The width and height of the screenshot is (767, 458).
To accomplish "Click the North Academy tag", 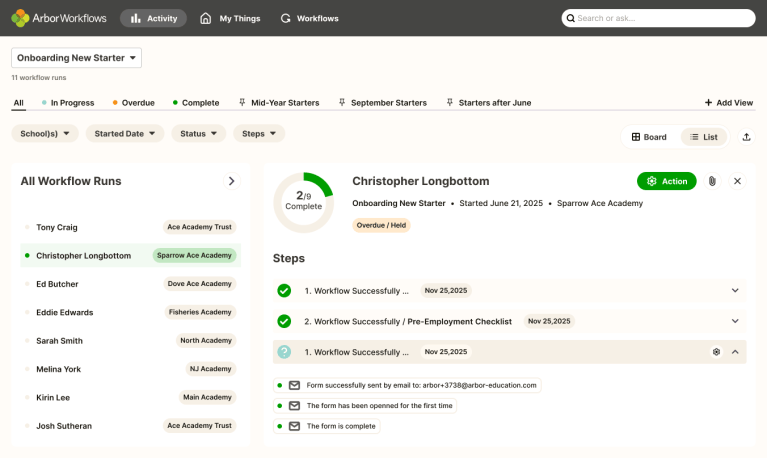I will [x=206, y=341].
